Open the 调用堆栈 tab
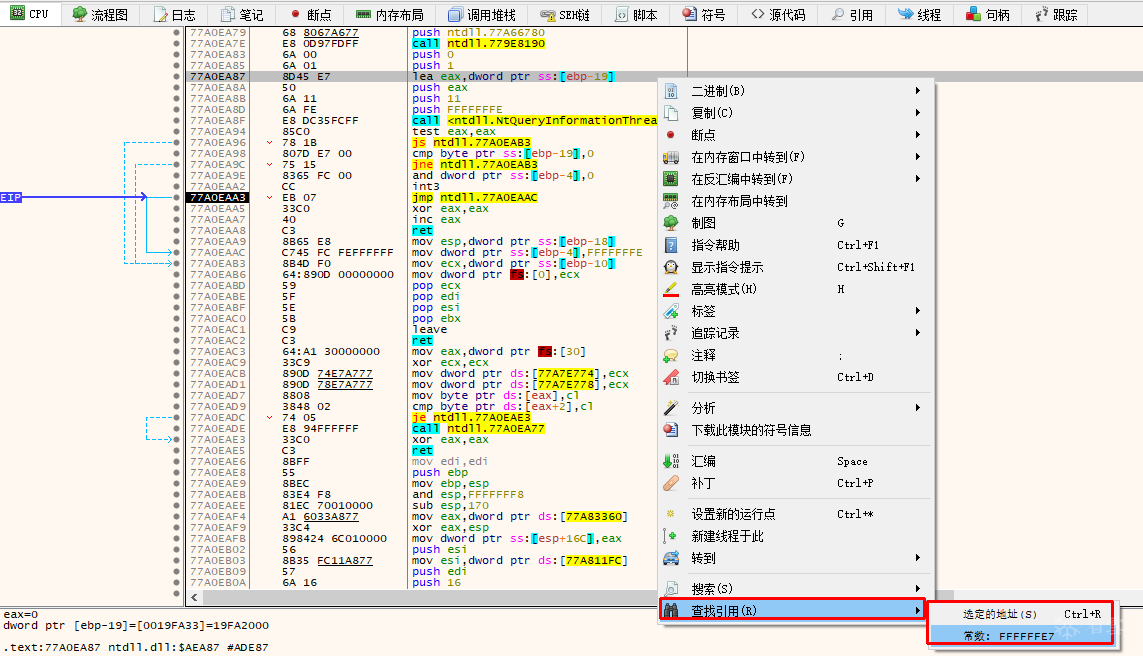This screenshot has width=1143, height=656. pos(482,14)
